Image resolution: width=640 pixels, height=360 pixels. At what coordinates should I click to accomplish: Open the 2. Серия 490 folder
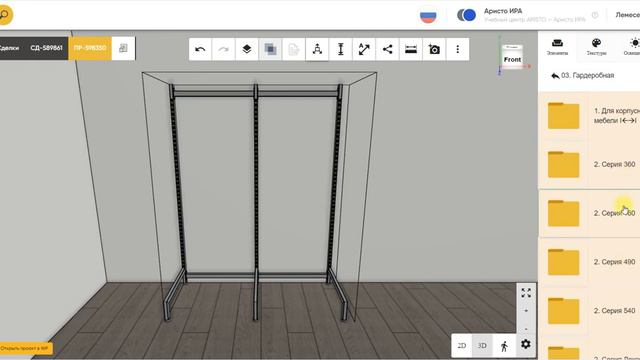[589, 262]
